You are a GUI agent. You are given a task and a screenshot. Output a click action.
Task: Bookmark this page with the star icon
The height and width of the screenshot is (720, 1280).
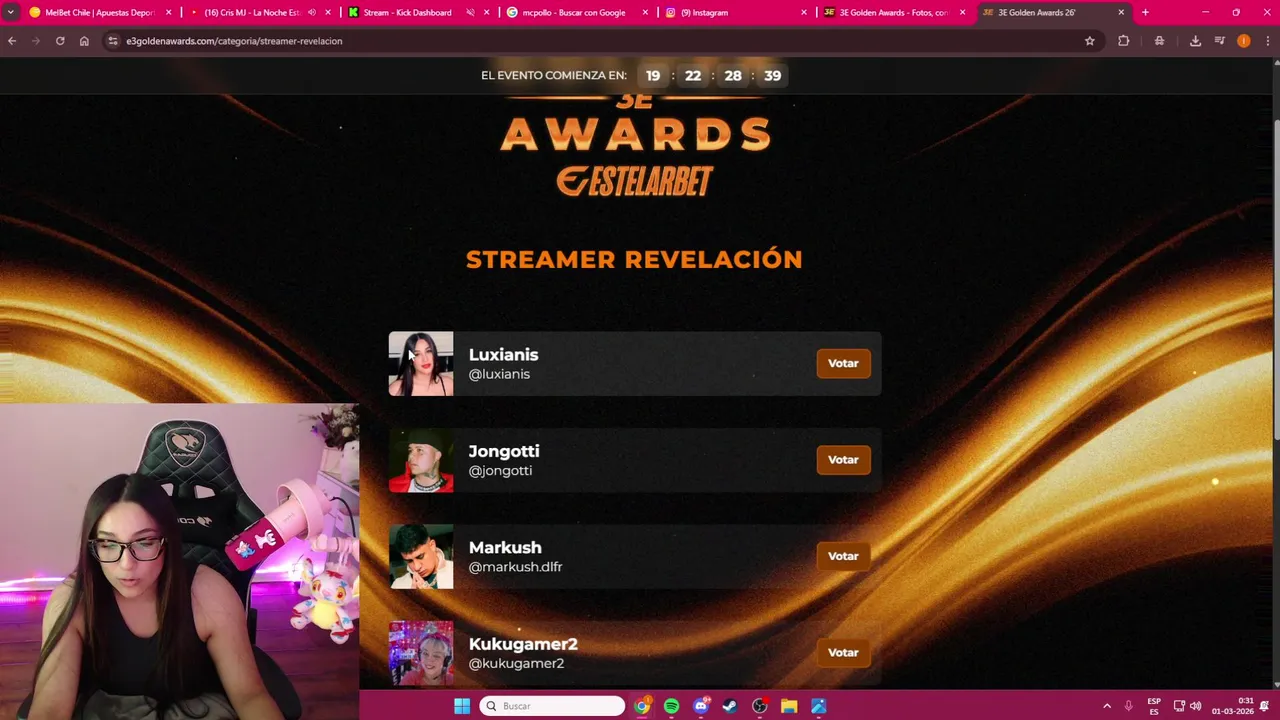pyautogui.click(x=1090, y=41)
